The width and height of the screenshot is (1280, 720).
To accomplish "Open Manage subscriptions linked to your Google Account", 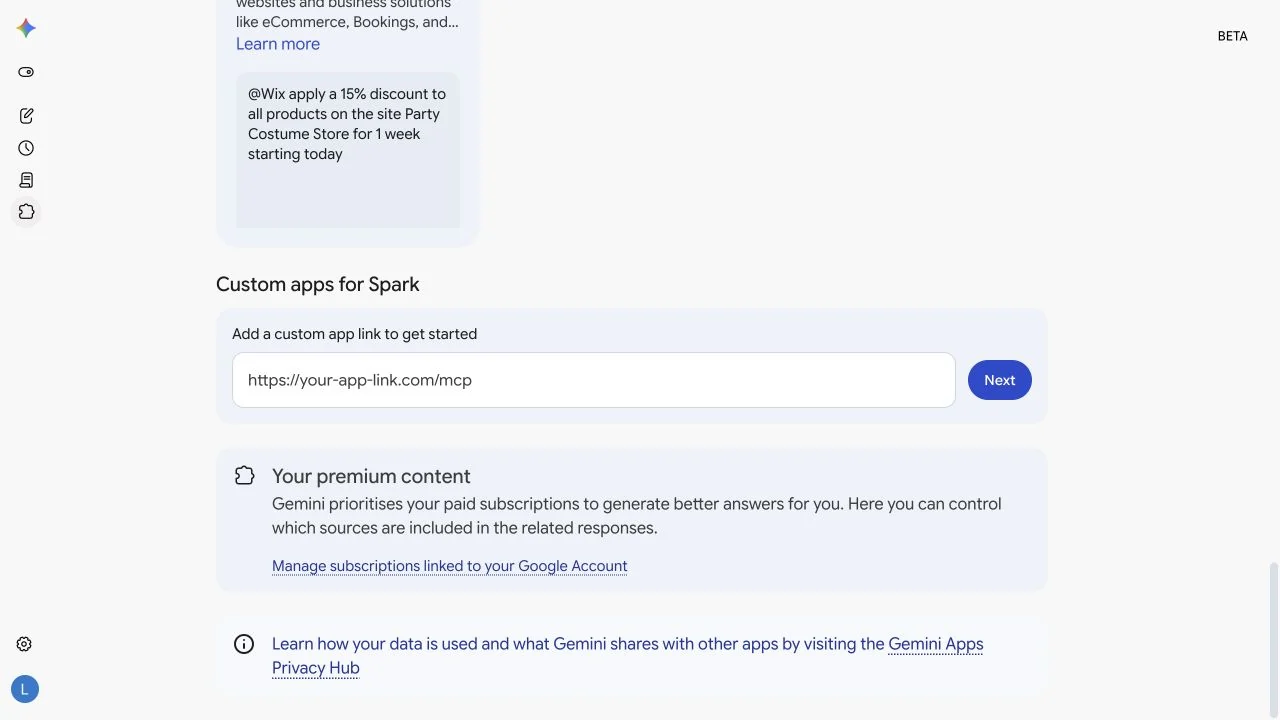I will pos(450,566).
